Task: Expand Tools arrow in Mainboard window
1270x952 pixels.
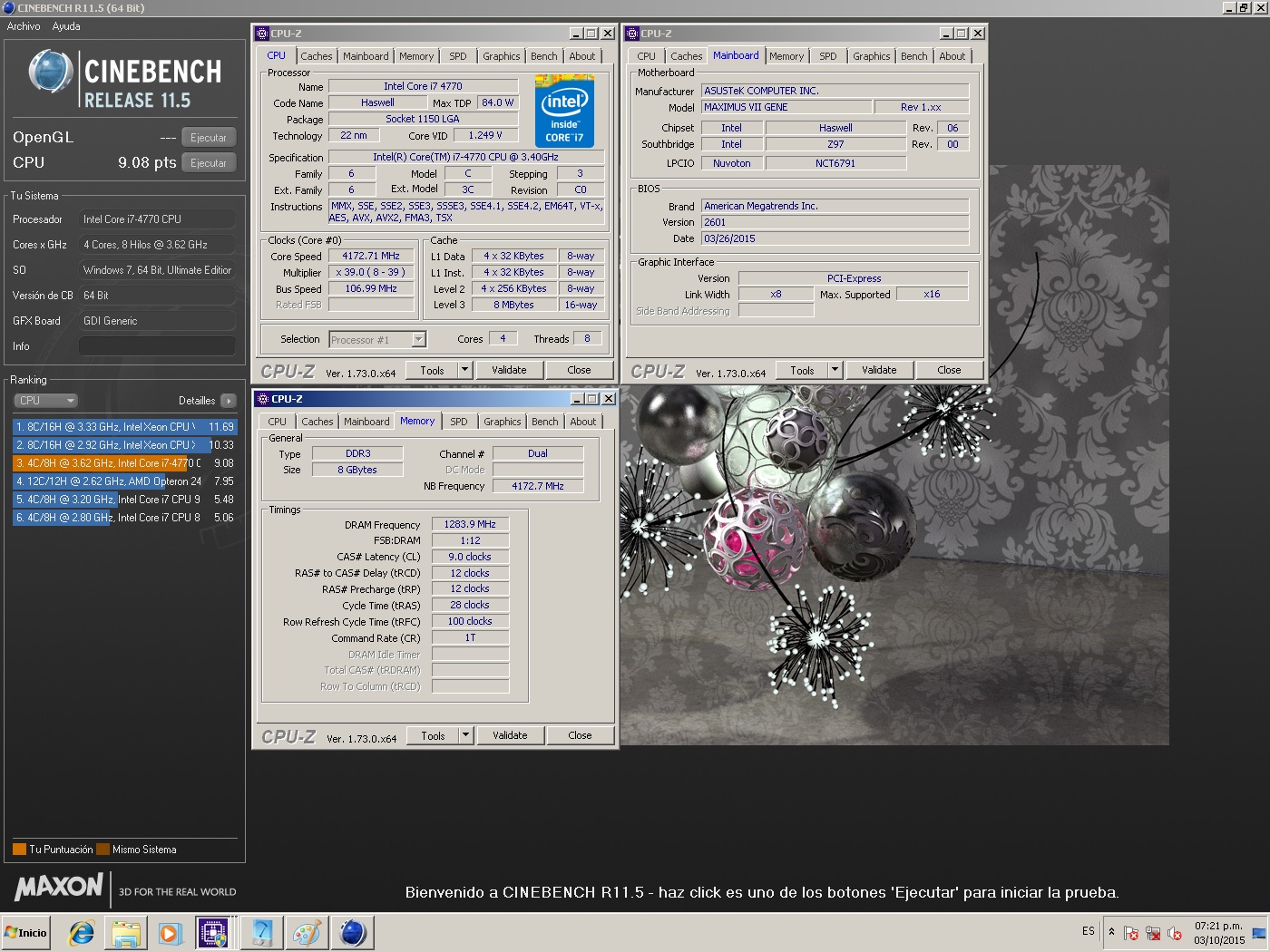Action: coord(835,370)
